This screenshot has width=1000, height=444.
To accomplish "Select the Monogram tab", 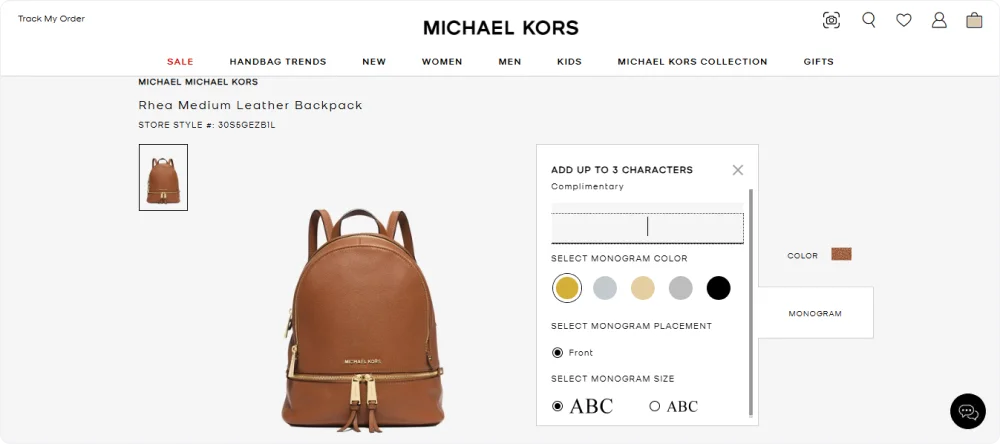I will click(x=815, y=313).
